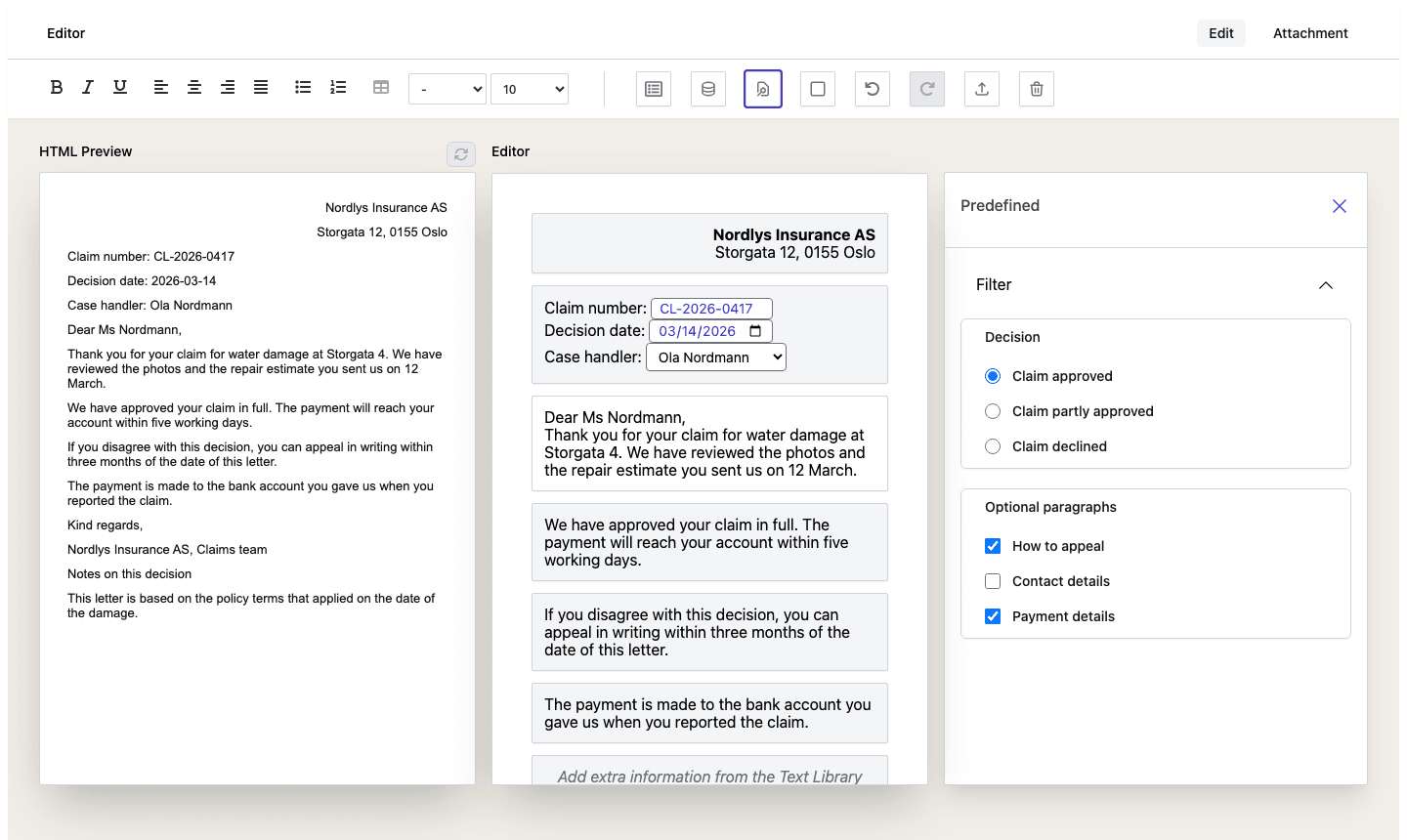Viewport: 1407px width, 840px height.
Task: Uncheck Payment details paragraph
Action: pos(993,616)
